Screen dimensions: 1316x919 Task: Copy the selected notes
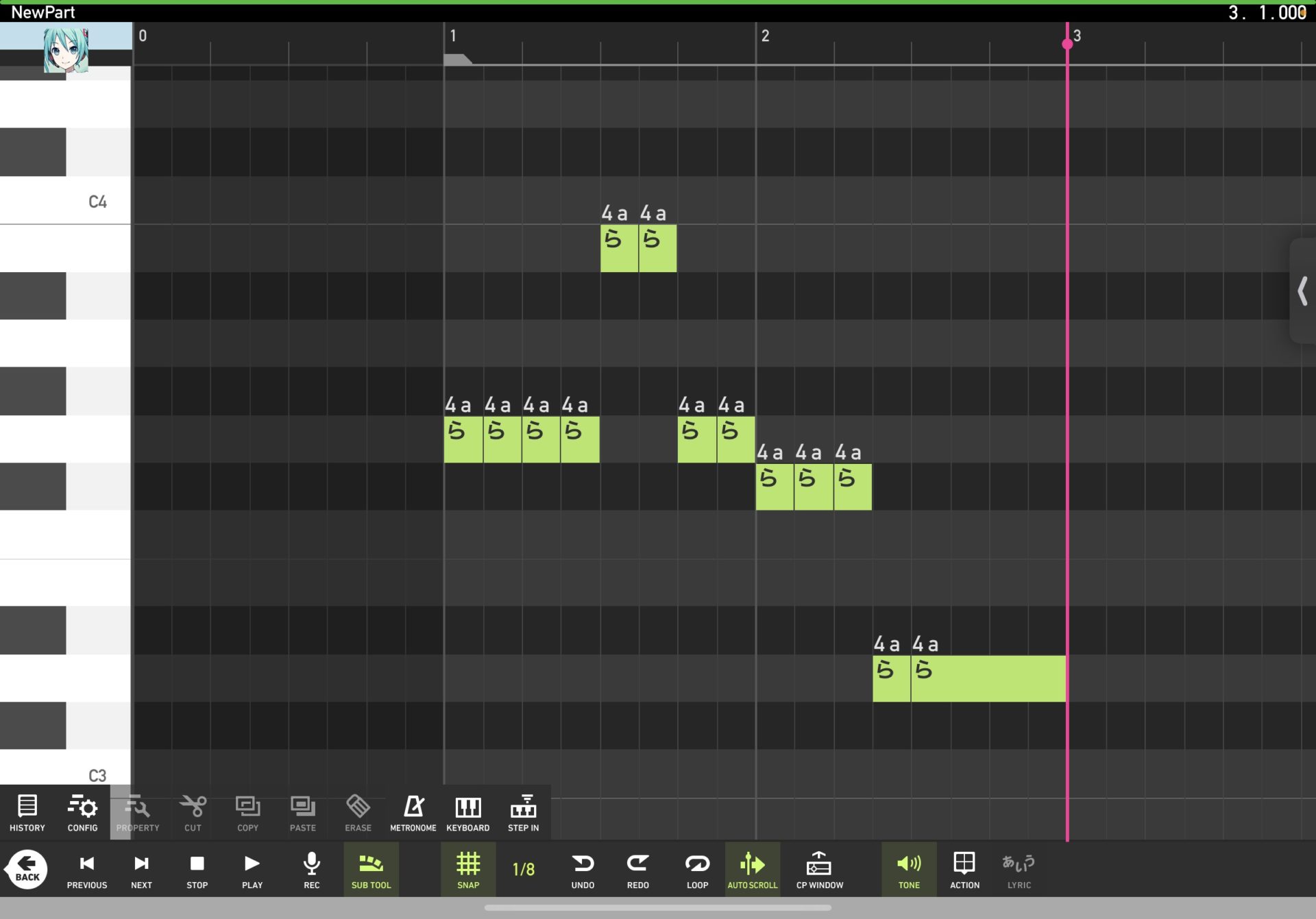pos(247,812)
